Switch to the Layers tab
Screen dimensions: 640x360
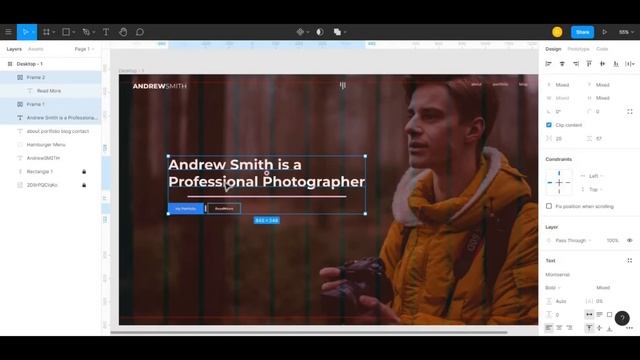[14, 49]
